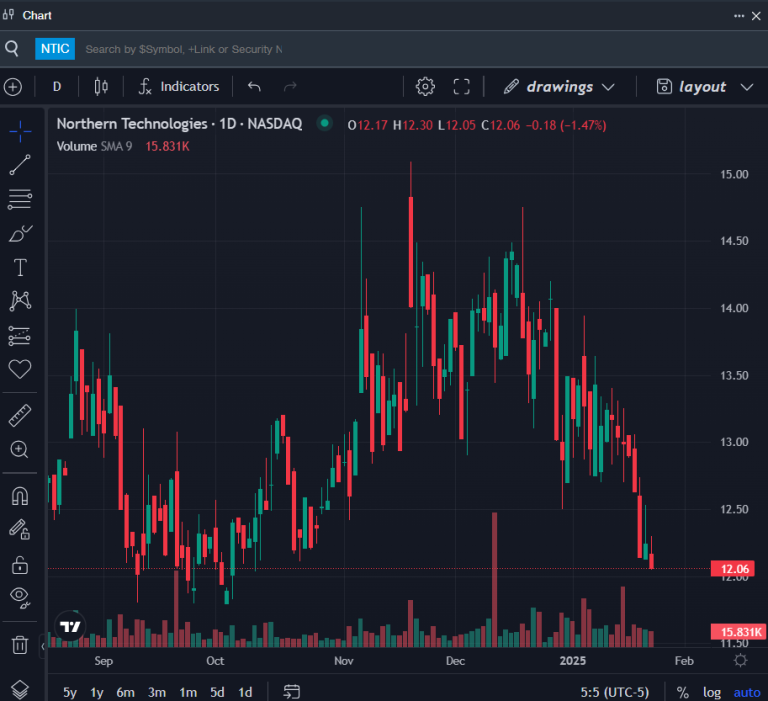Open the Indicators dialog
The width and height of the screenshot is (768, 701).
179,87
